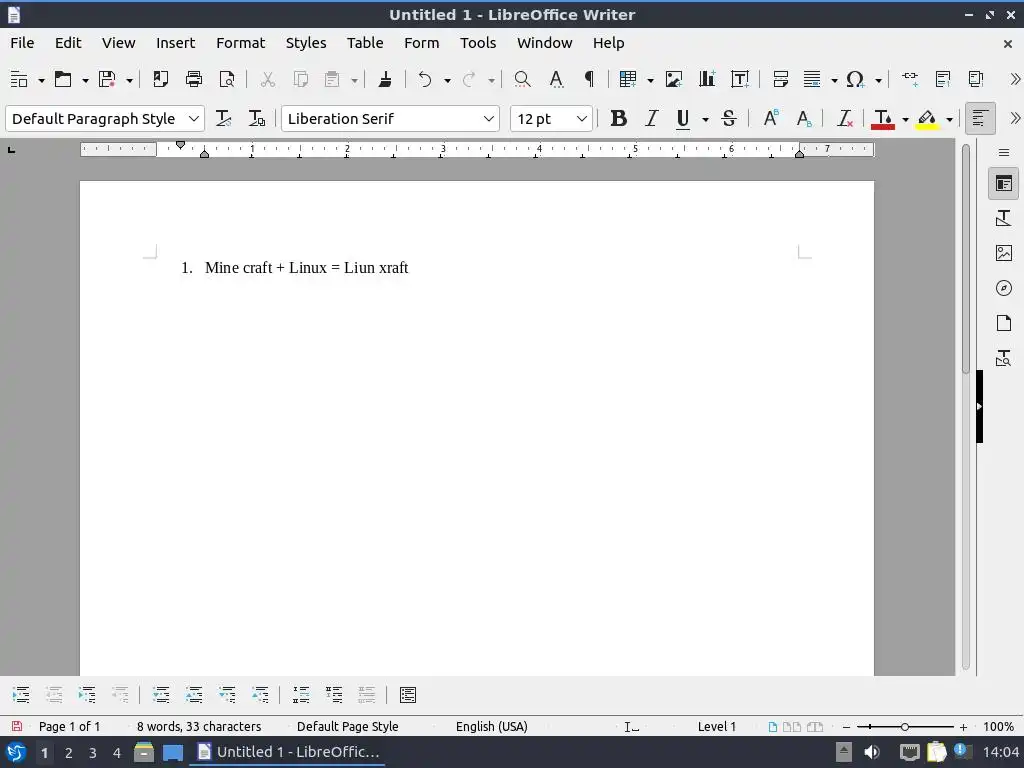Toggle Print Preview
The height and width of the screenshot is (768, 1024).
[227, 80]
